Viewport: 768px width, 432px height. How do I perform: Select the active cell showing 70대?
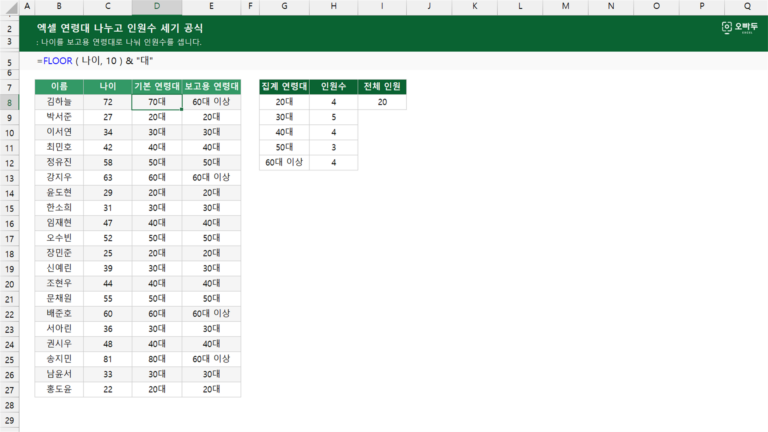[x=157, y=102]
